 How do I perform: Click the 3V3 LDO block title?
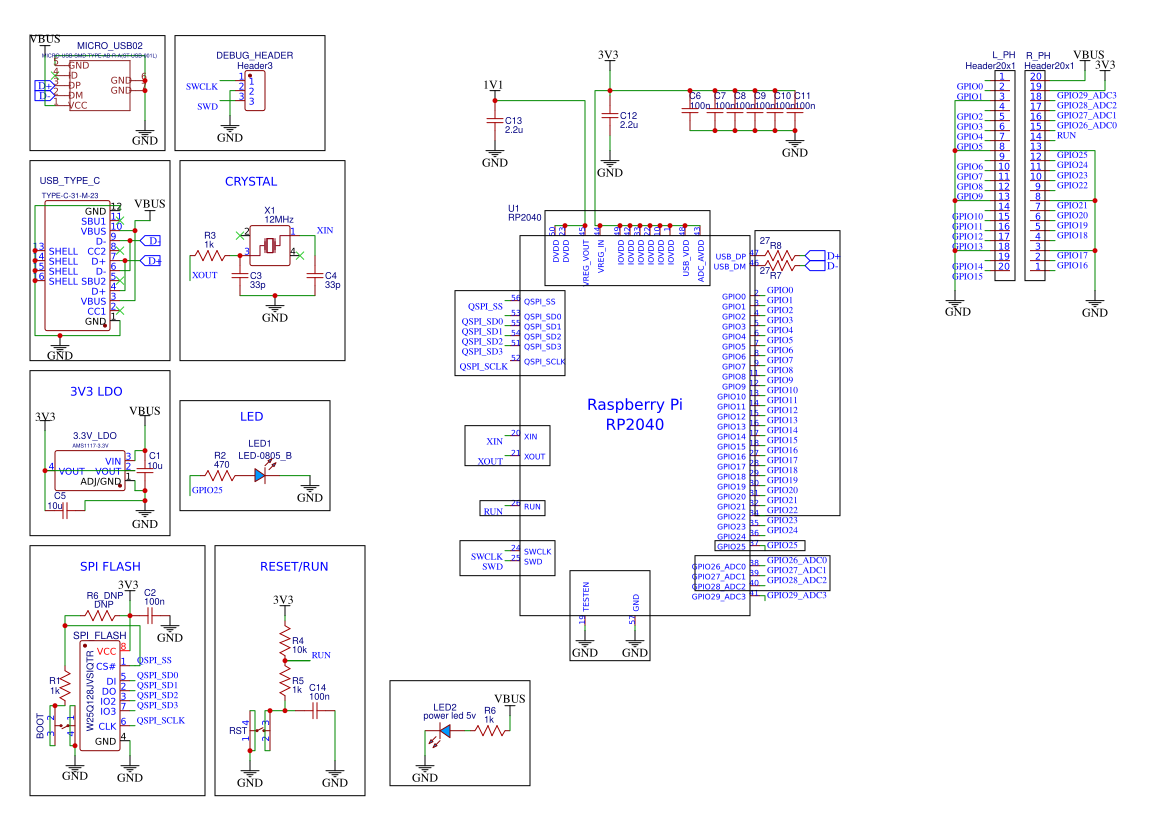click(96, 392)
